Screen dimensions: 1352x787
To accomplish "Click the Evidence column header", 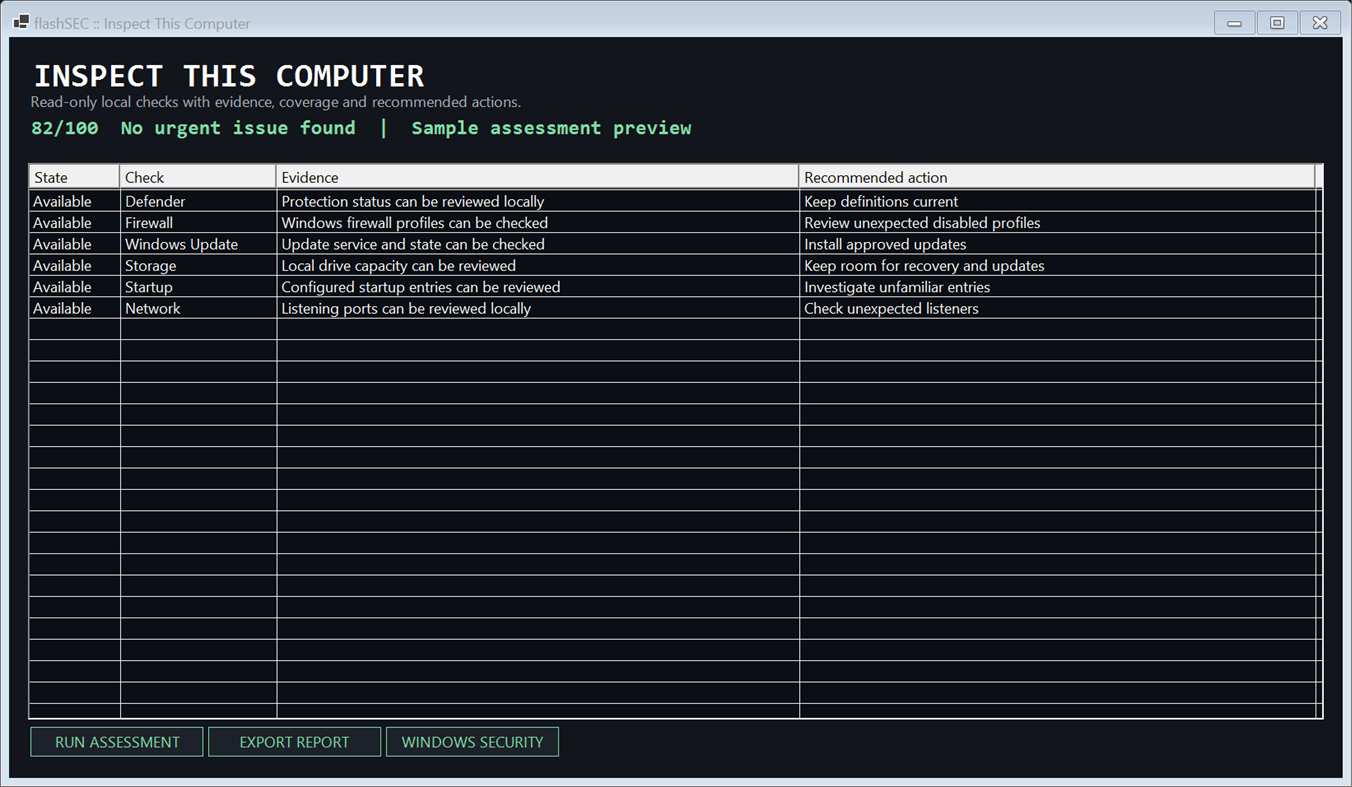I will click(538, 177).
